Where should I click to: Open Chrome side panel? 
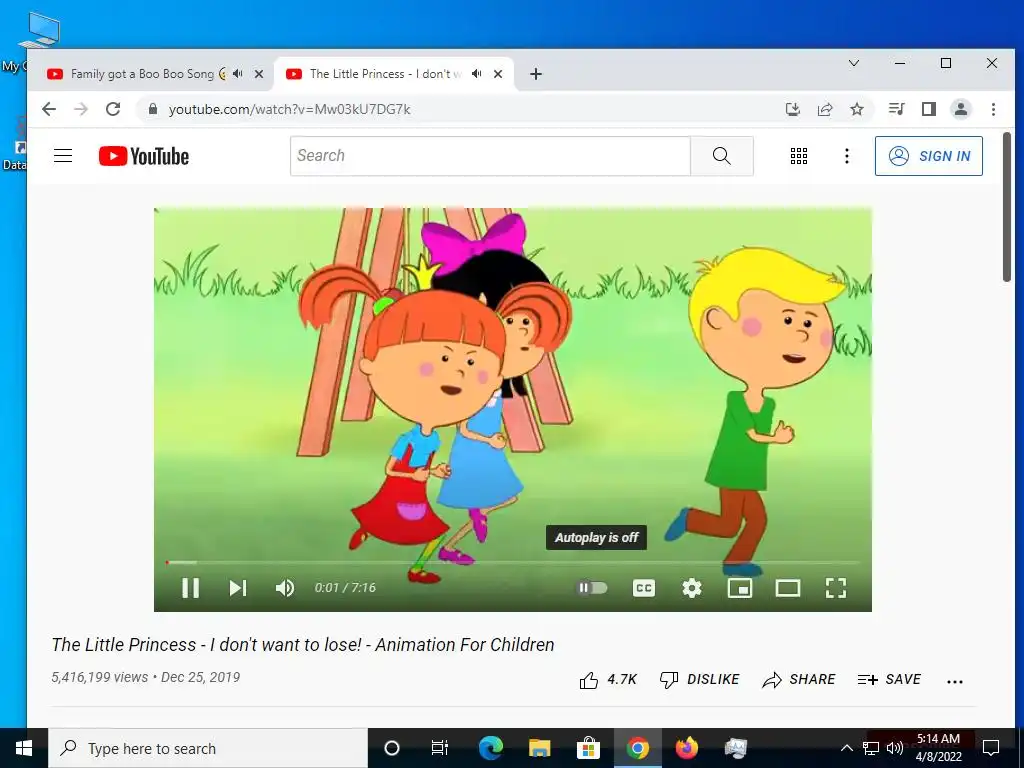coord(929,109)
